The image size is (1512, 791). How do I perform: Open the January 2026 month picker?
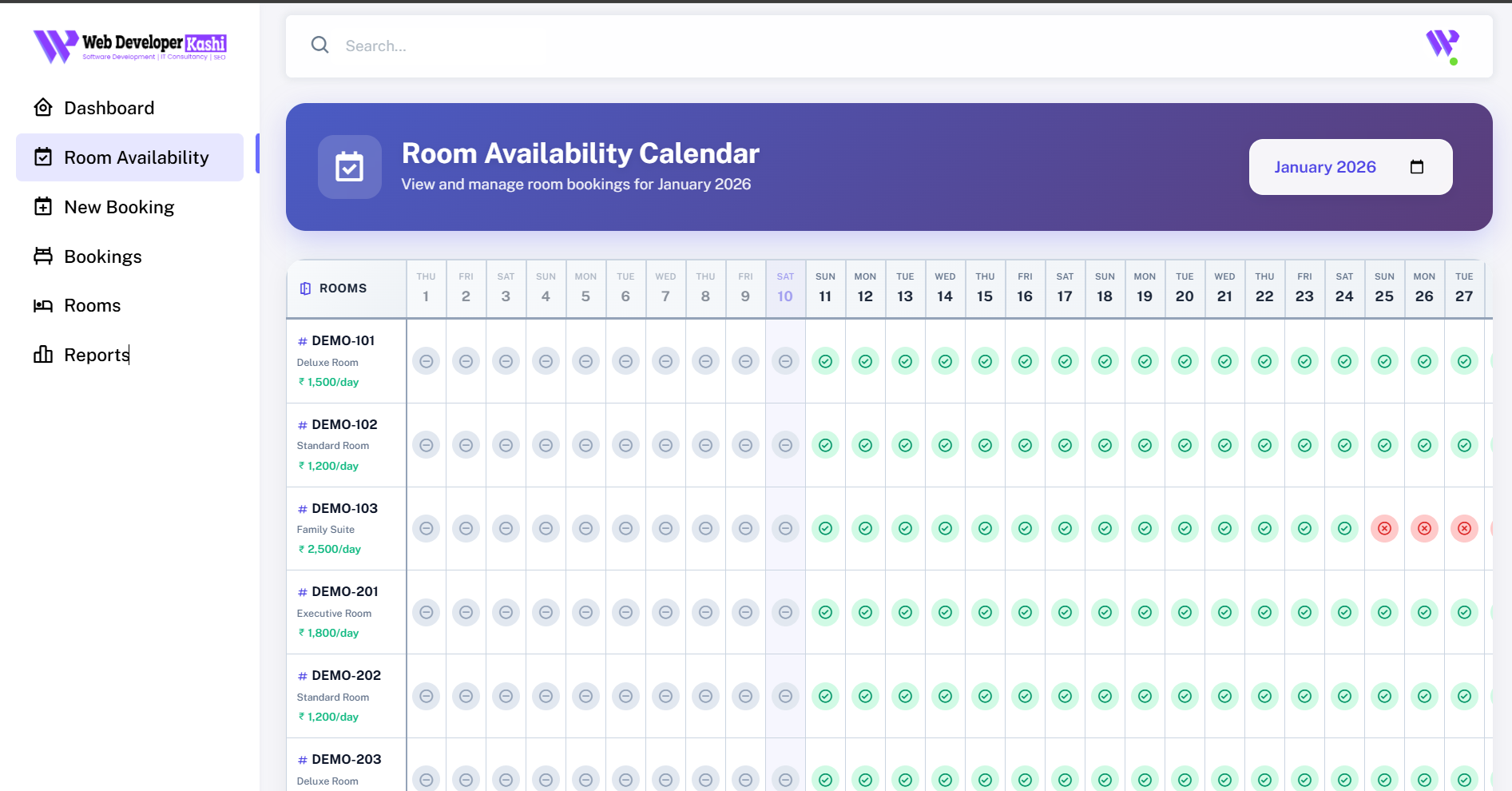pos(1325,166)
